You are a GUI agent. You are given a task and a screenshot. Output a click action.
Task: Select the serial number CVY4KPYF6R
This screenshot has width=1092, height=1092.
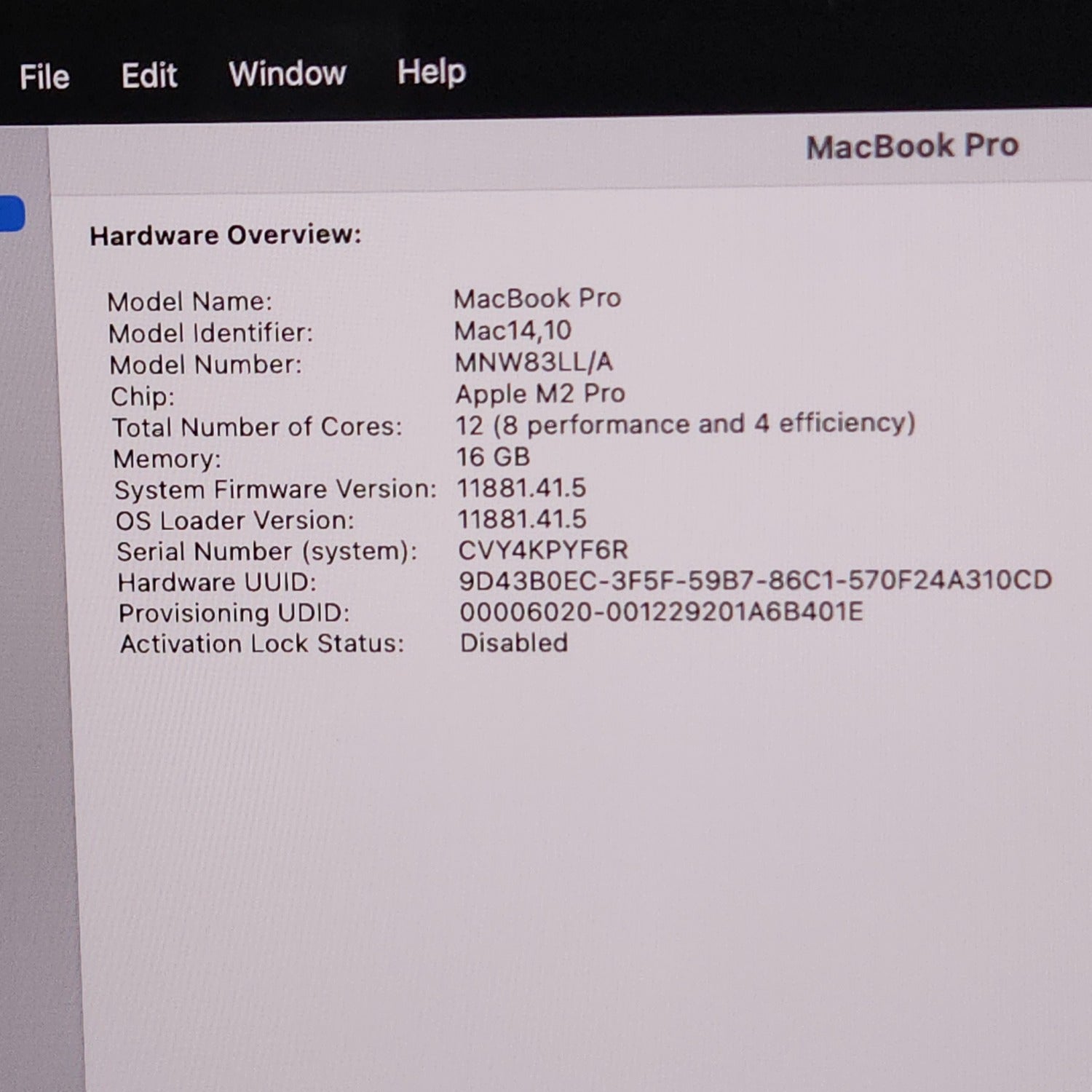pyautogui.click(x=542, y=550)
